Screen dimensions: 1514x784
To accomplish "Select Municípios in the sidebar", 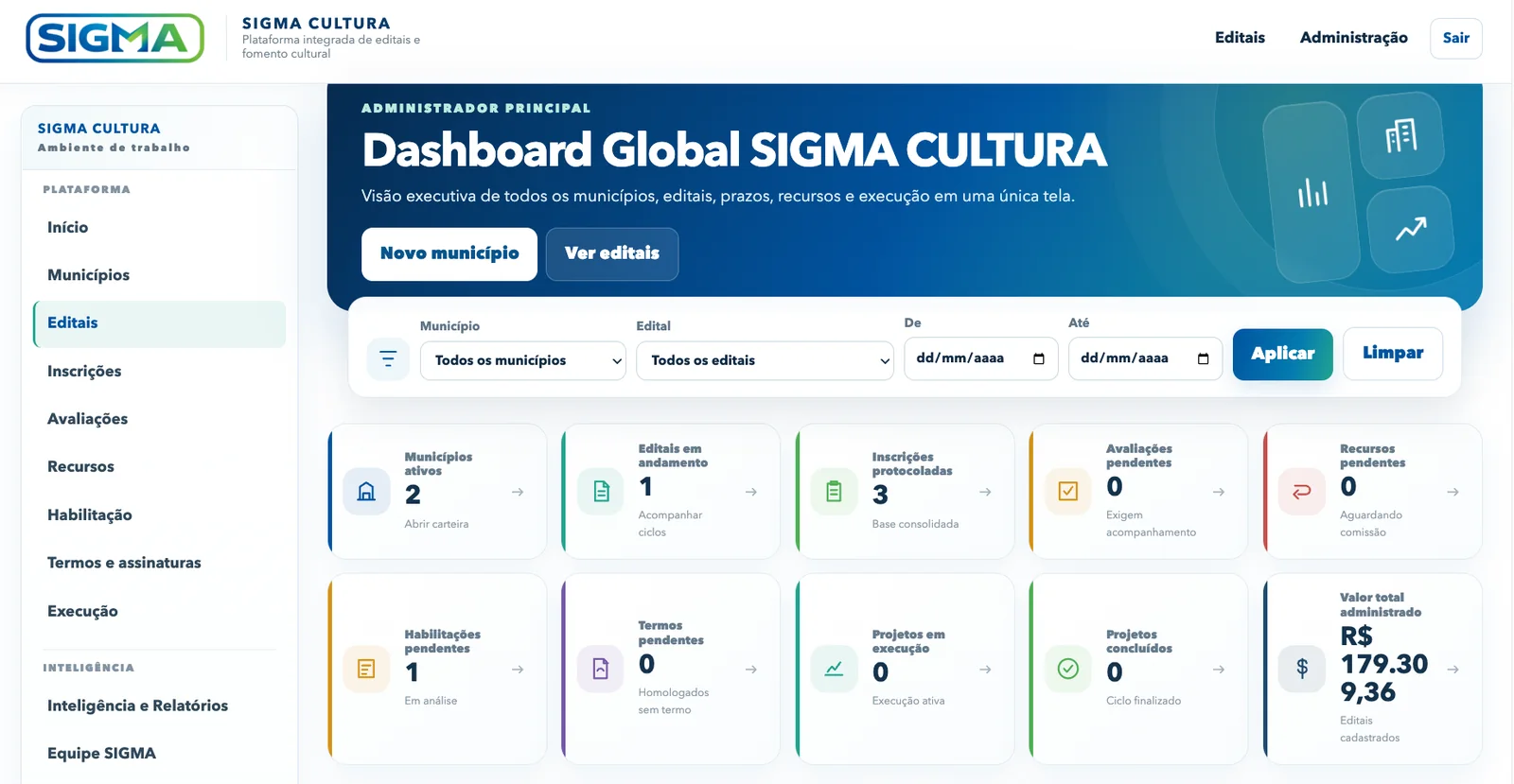I will pyautogui.click(x=159, y=275).
